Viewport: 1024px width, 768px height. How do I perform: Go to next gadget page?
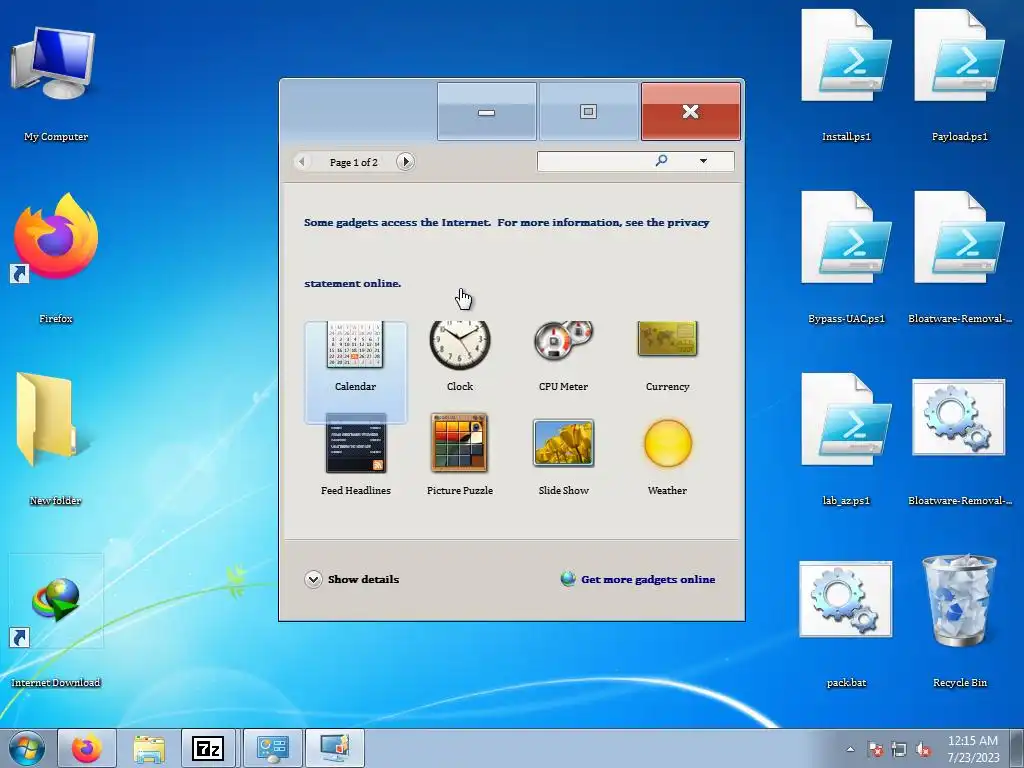pyautogui.click(x=405, y=161)
